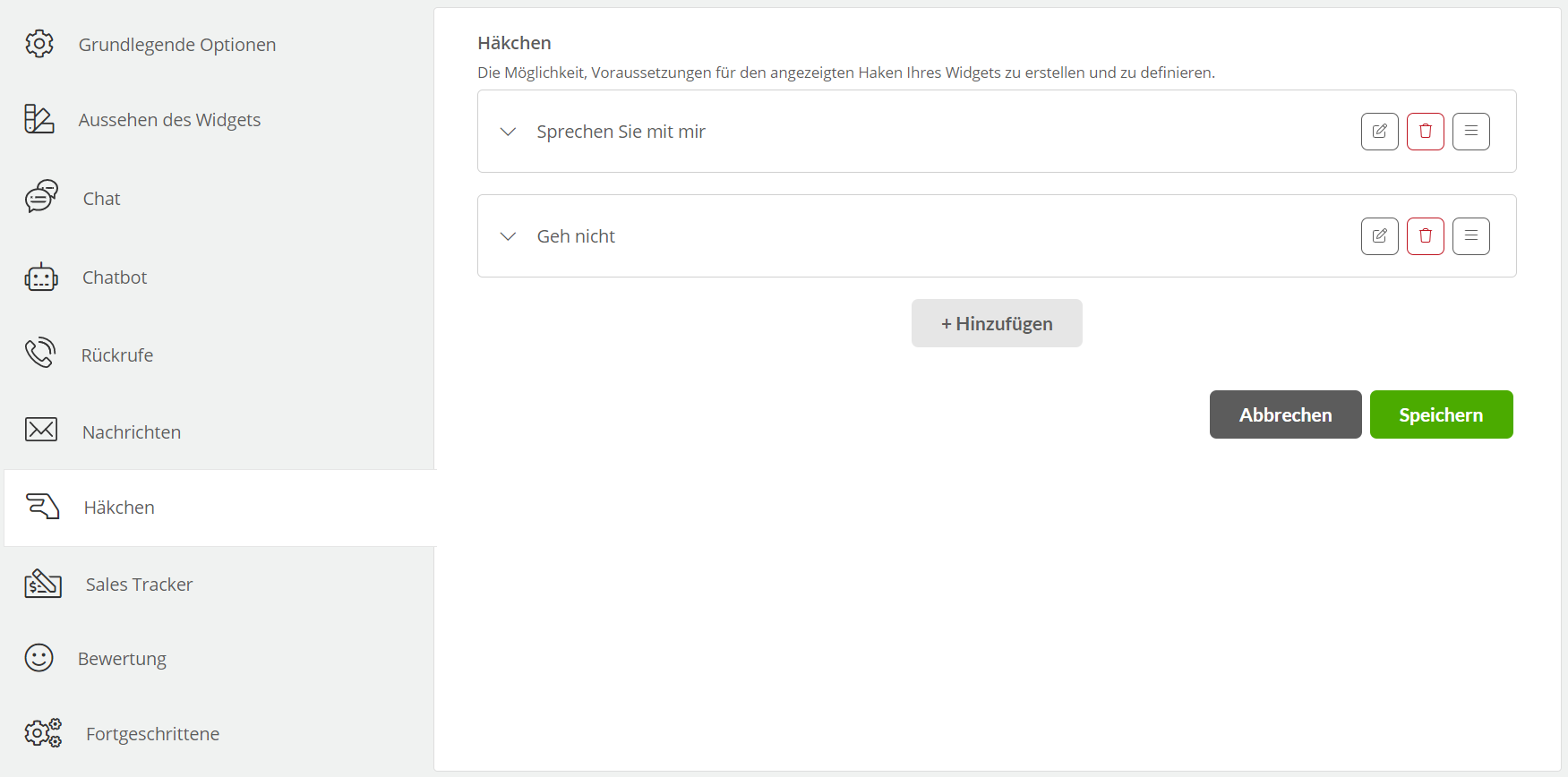This screenshot has width=1568, height=777.
Task: Delete the 'Geh nicht' hook
Action: point(1426,236)
